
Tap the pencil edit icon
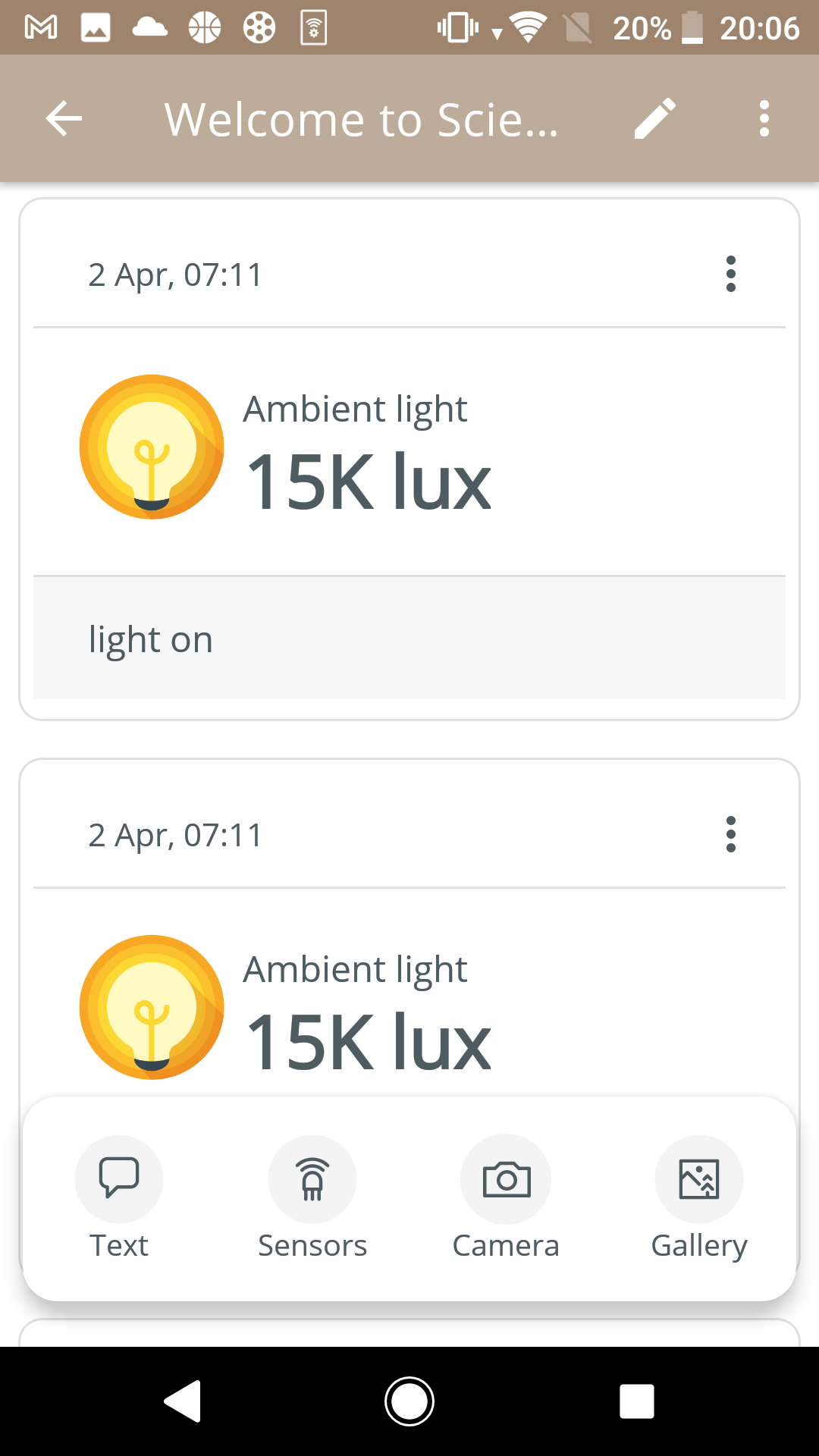click(654, 119)
